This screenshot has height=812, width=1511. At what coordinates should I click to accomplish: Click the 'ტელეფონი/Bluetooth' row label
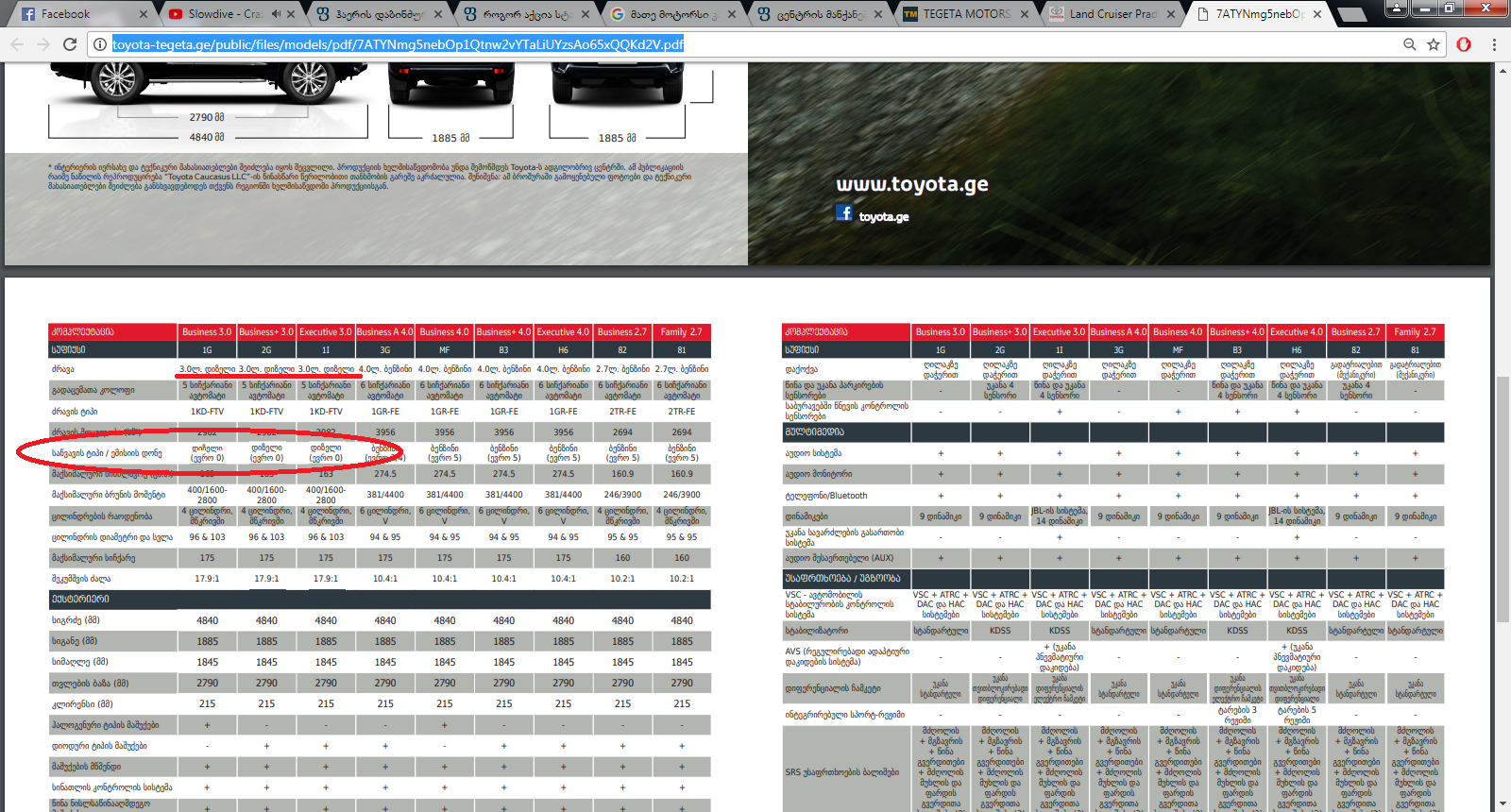826,496
